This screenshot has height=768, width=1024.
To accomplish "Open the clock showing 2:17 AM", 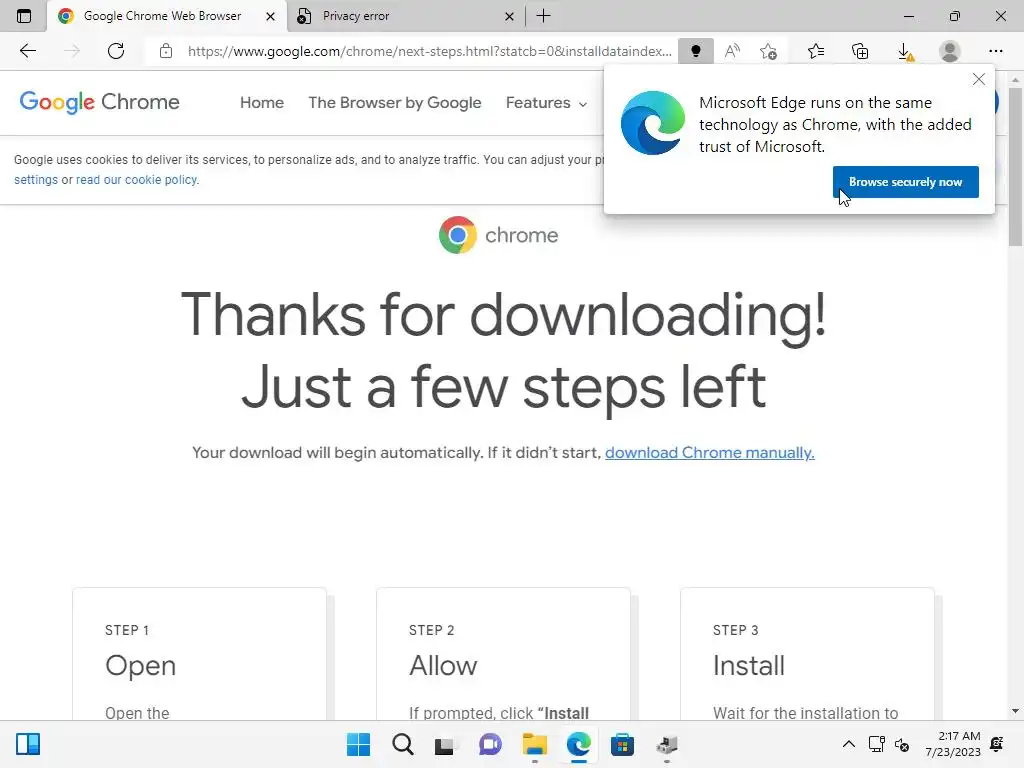I will (x=953, y=744).
